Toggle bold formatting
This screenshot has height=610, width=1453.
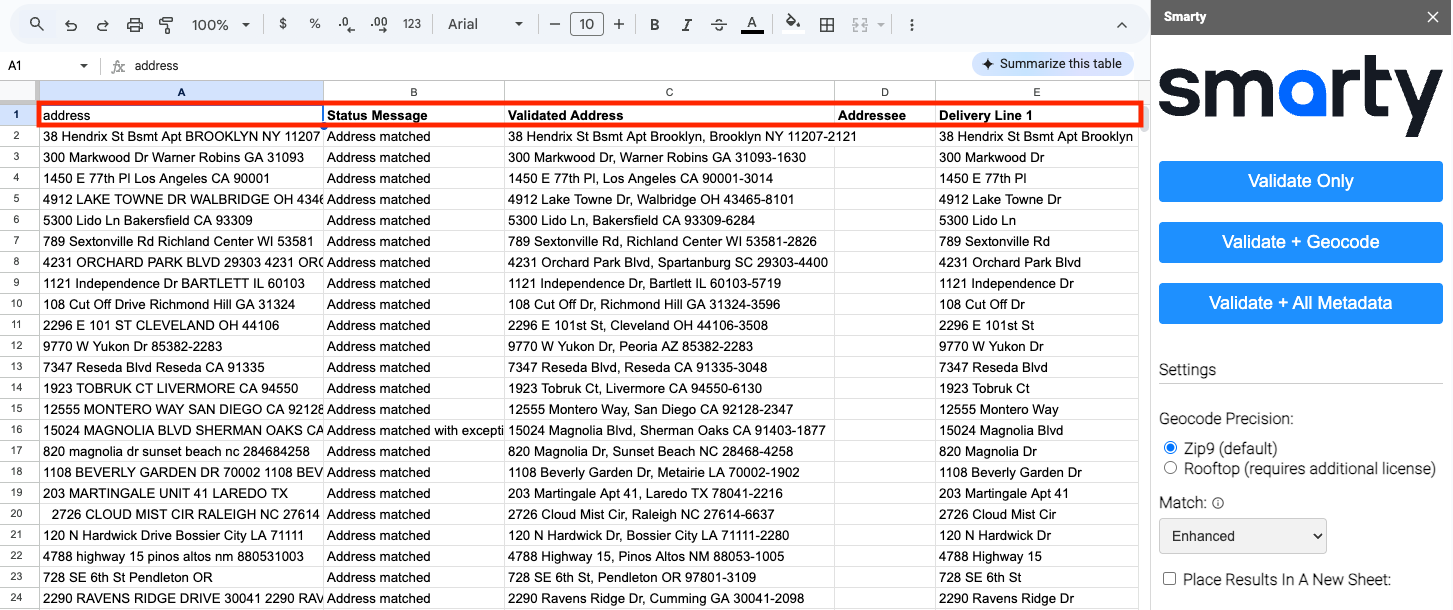pos(654,24)
